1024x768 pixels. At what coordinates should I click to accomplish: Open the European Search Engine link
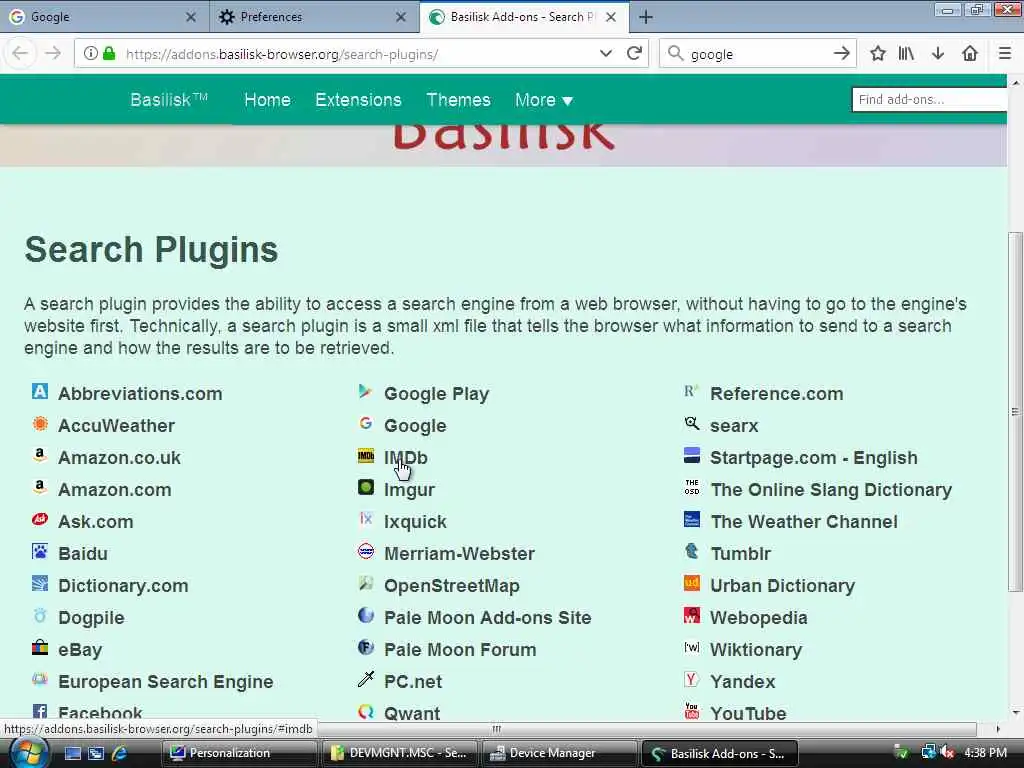tap(166, 682)
